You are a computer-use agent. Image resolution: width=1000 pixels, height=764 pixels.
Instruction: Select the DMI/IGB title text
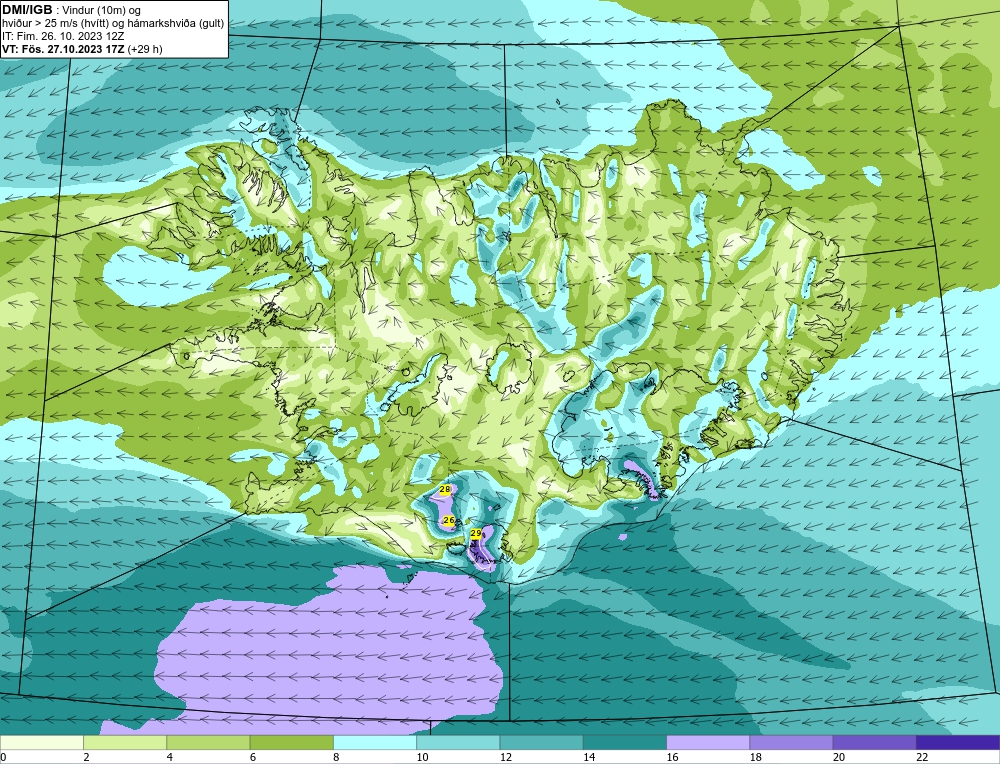[27, 10]
